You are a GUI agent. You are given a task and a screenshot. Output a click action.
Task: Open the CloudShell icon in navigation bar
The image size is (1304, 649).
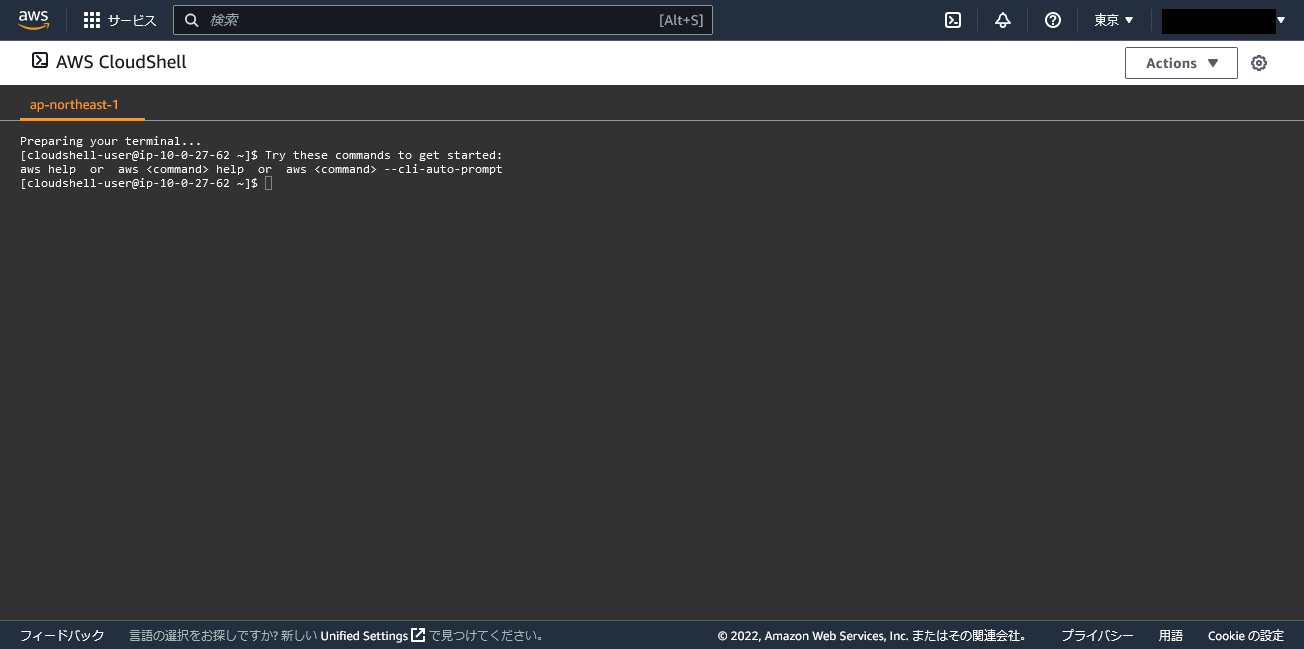pyautogui.click(x=952, y=19)
